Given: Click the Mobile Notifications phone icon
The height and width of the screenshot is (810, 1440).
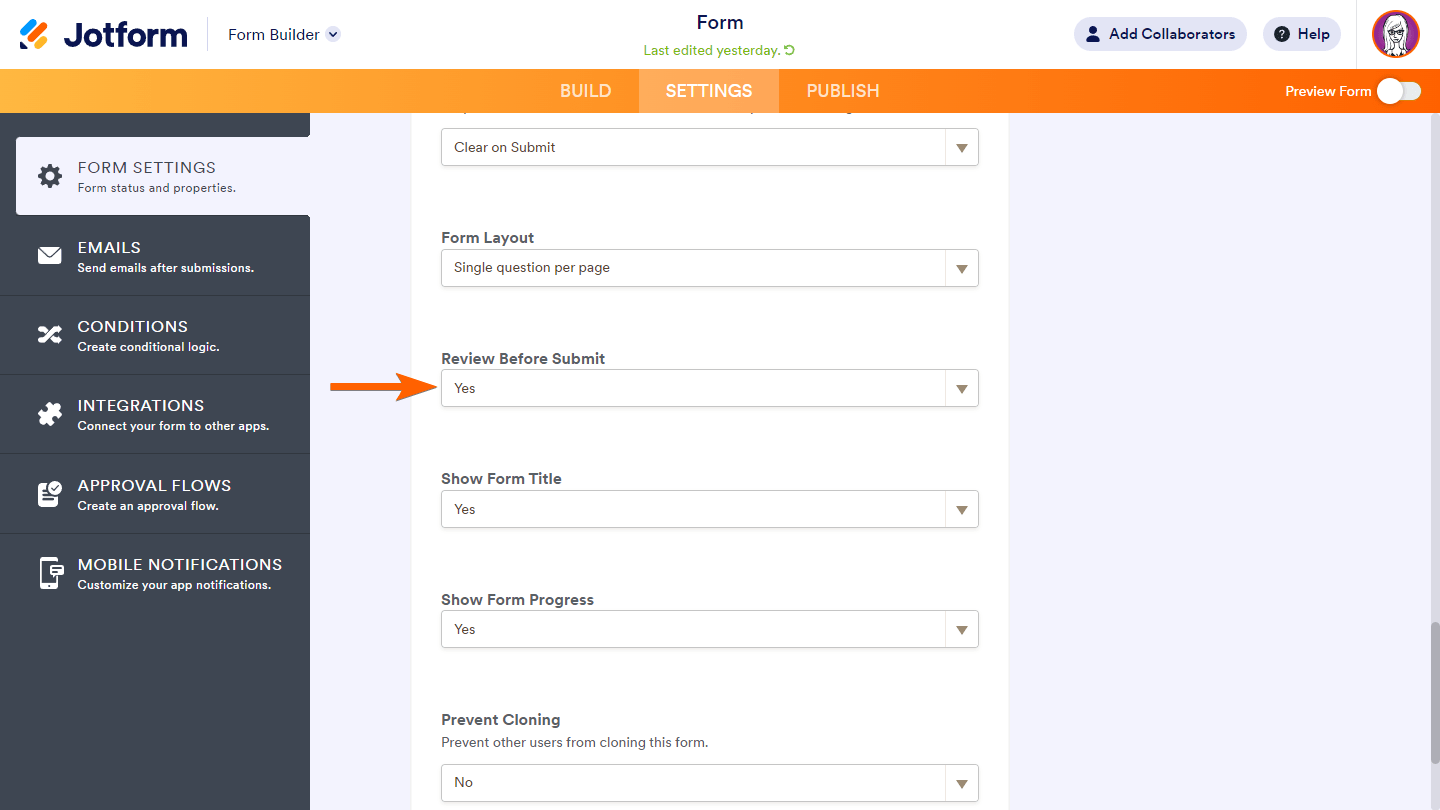Looking at the screenshot, I should pyautogui.click(x=49, y=573).
